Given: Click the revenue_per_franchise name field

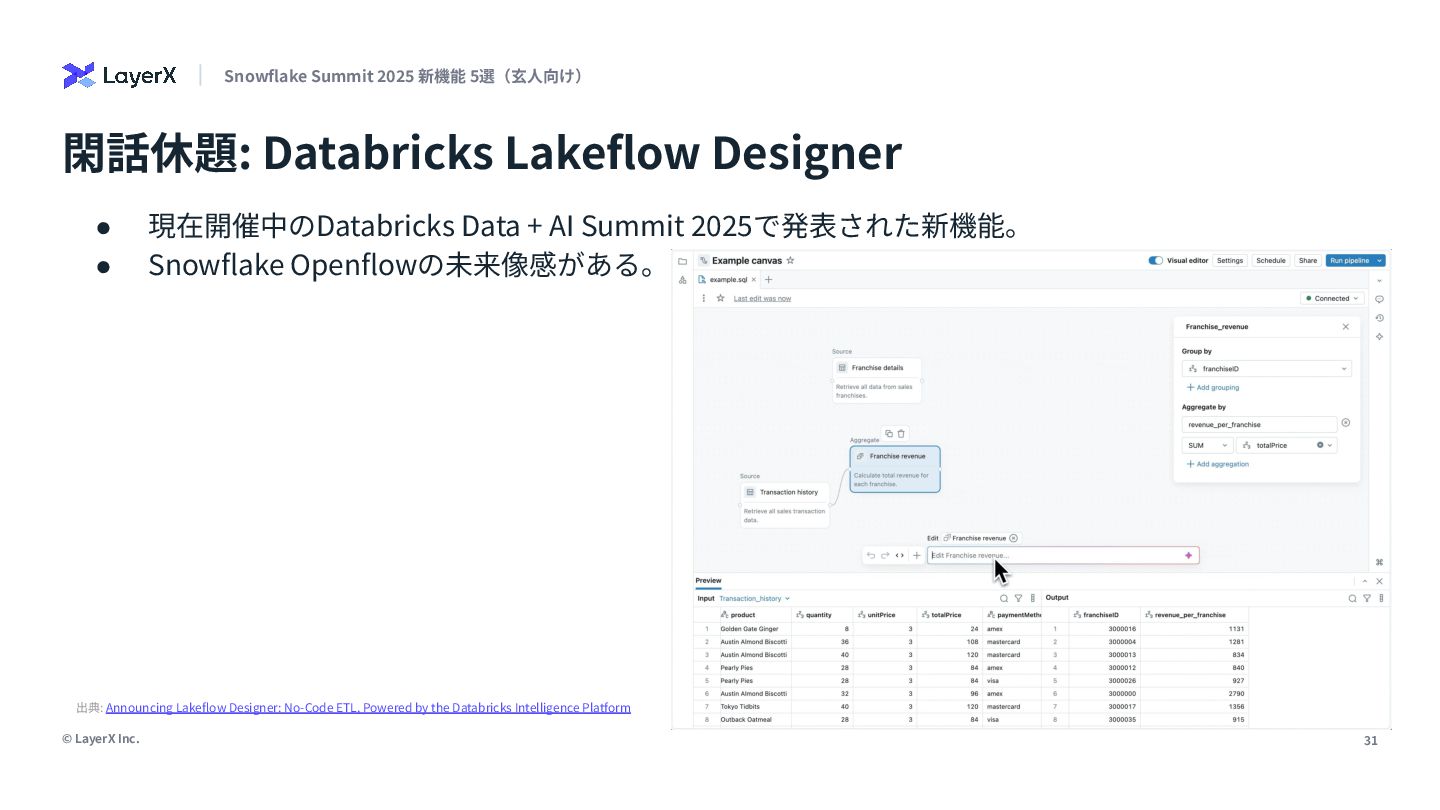Looking at the screenshot, I should [x=1259, y=424].
